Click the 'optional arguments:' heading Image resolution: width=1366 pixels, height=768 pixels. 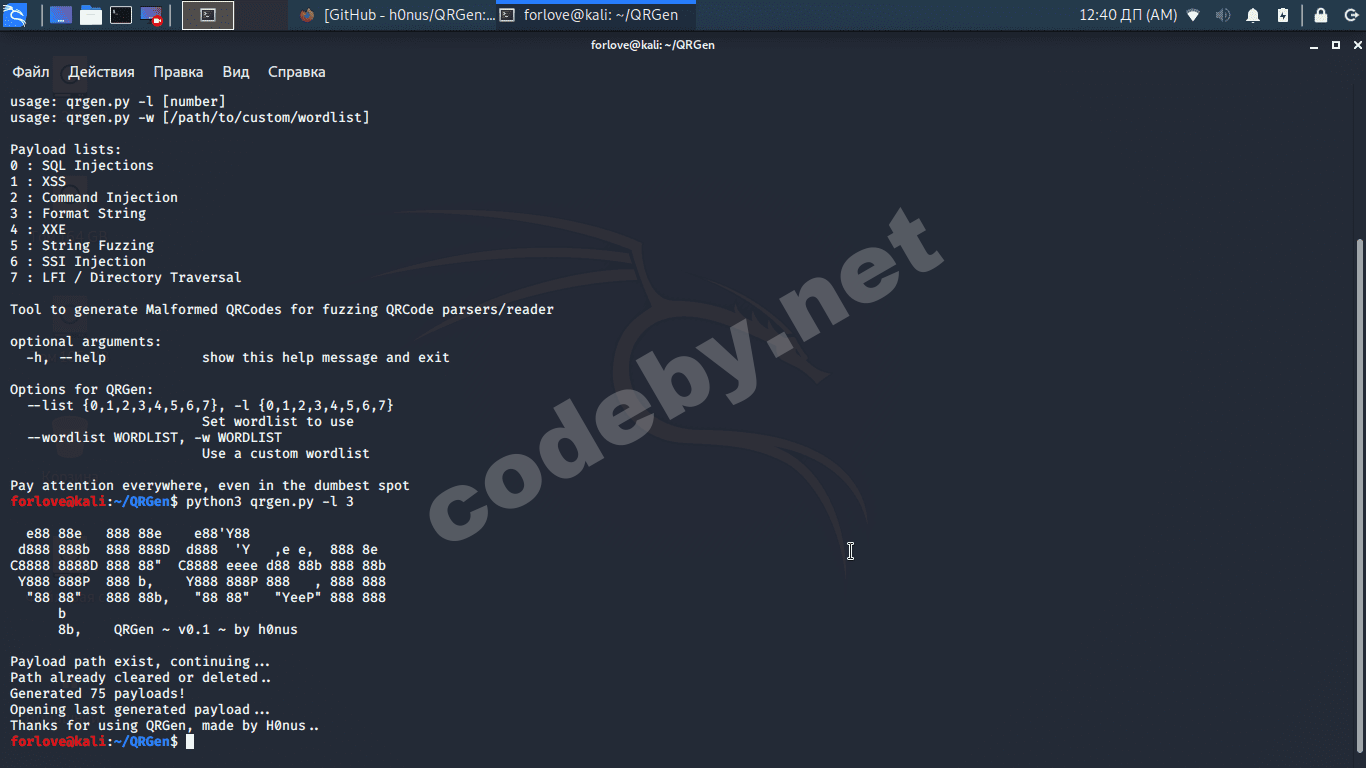(86, 342)
